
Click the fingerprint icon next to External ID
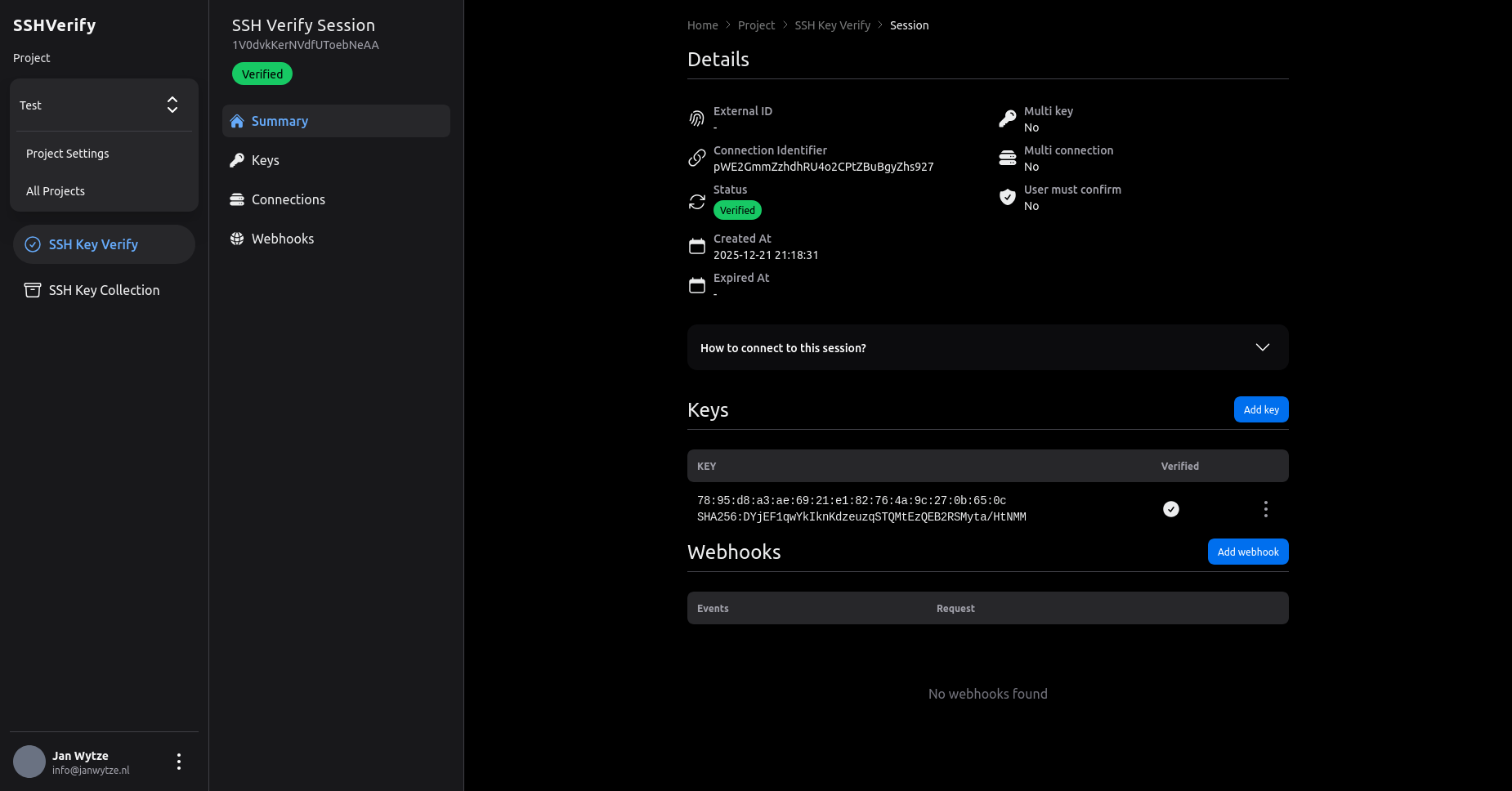pyautogui.click(x=697, y=118)
